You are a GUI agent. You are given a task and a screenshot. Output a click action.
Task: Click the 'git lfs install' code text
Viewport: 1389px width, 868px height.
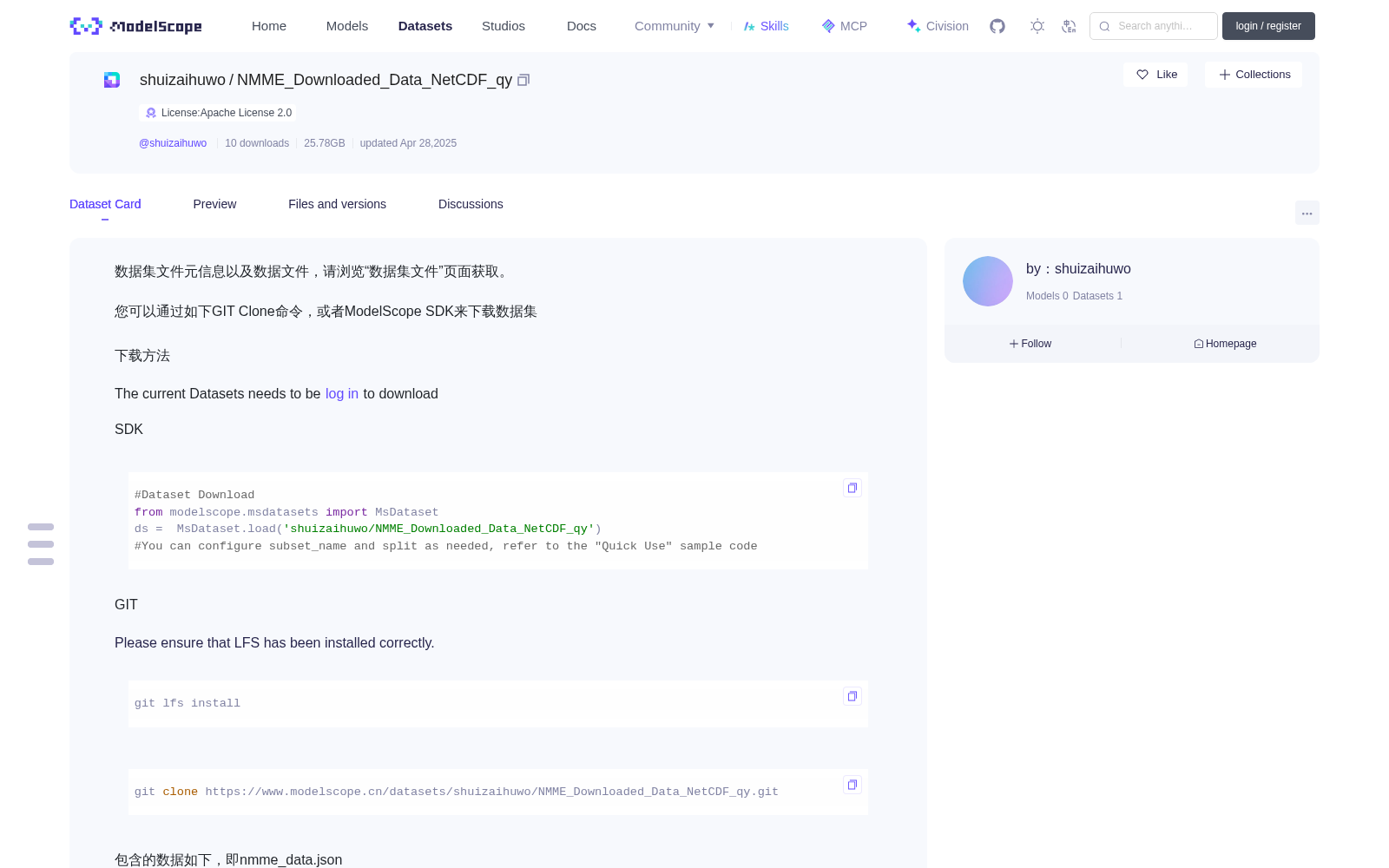tap(188, 703)
